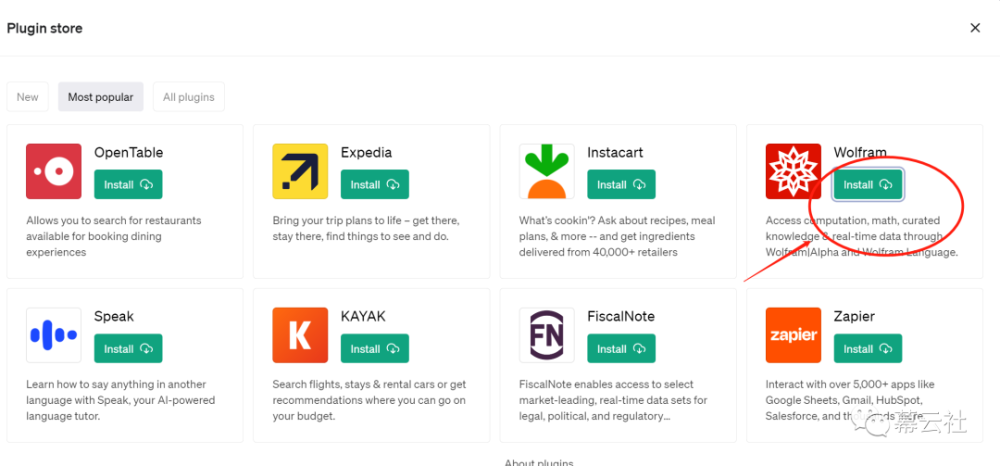1000x466 pixels.
Task: Click the Zapier orange logo icon
Action: pos(793,335)
